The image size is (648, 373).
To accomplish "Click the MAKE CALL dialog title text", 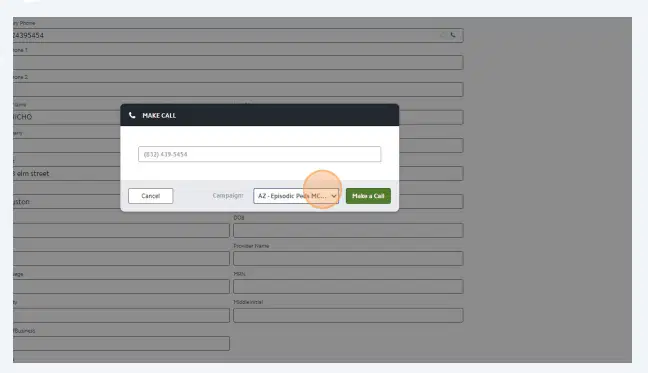I will (159, 115).
